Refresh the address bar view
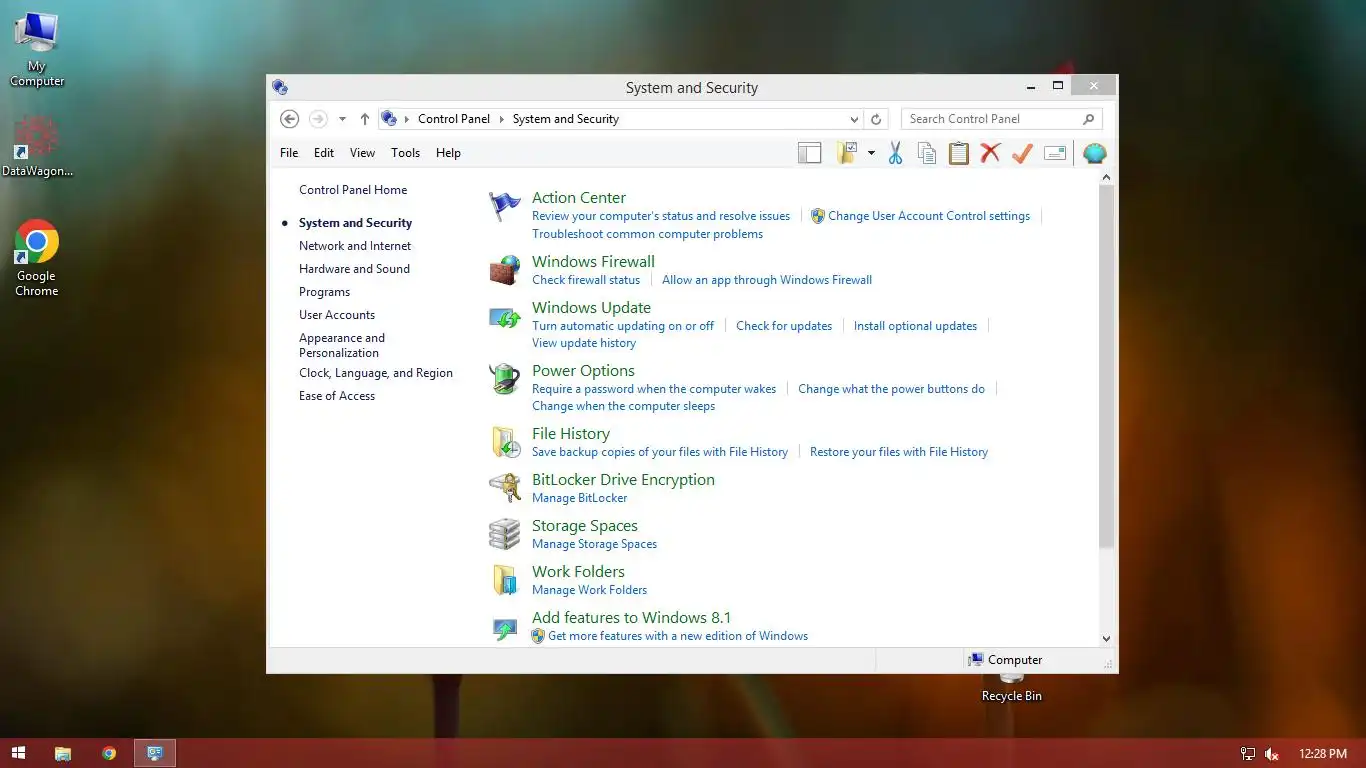Image resolution: width=1366 pixels, height=768 pixels. [876, 119]
